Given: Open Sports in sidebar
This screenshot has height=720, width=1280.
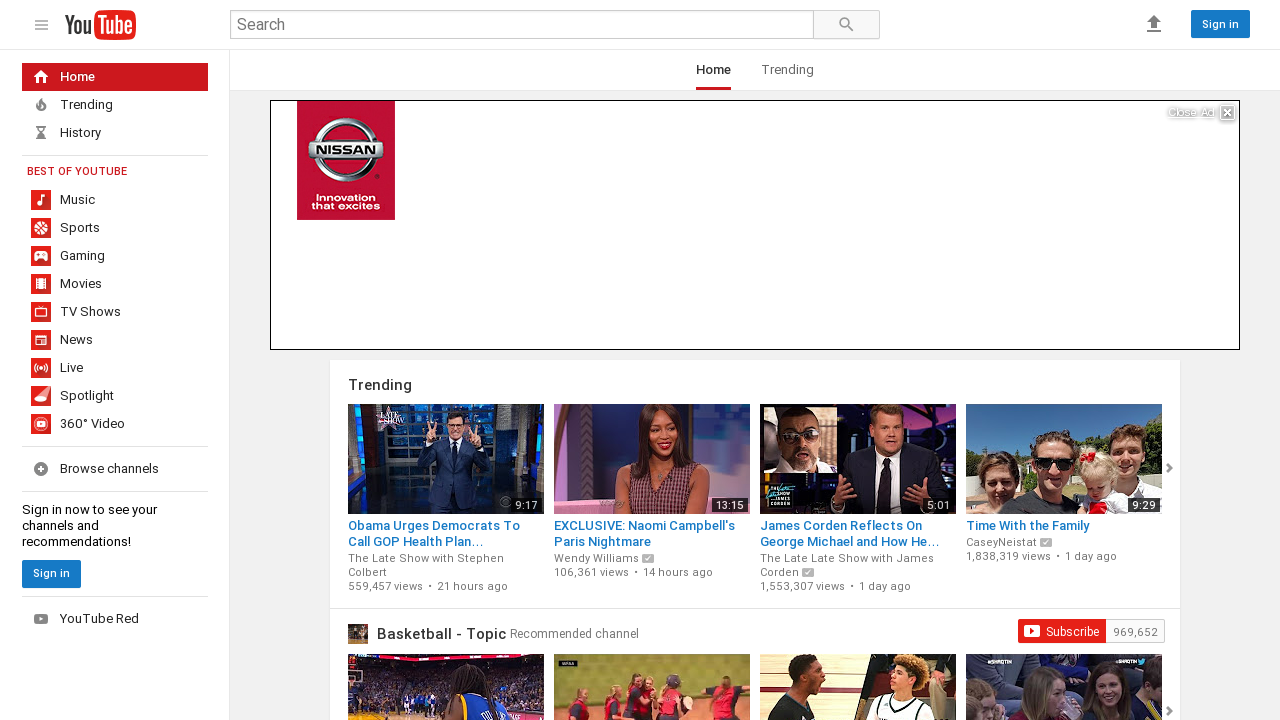Looking at the screenshot, I should tap(115, 228).
